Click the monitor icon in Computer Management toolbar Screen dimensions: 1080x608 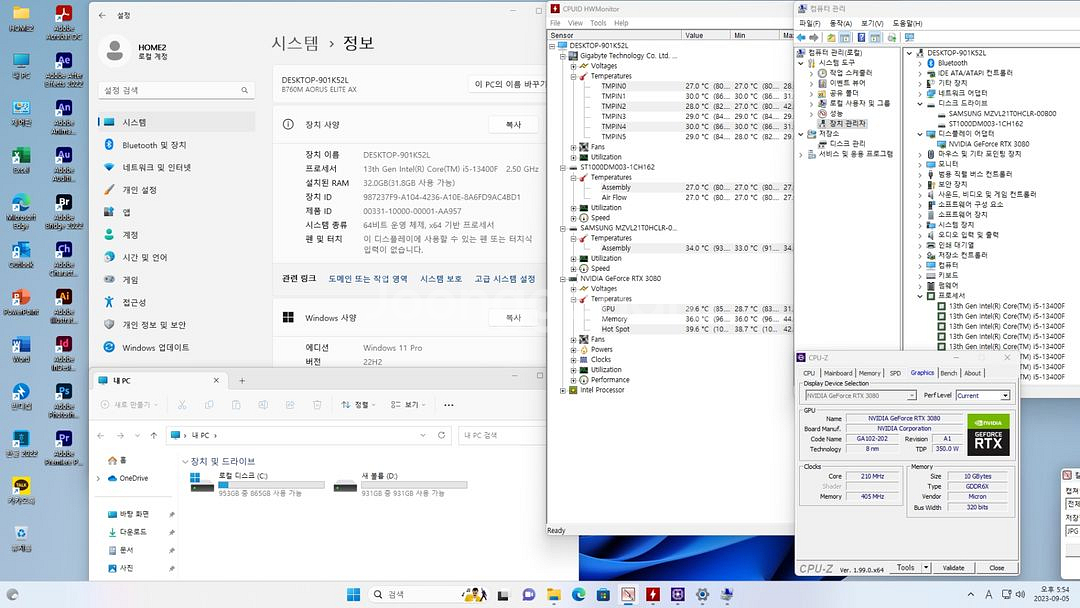[x=909, y=38]
